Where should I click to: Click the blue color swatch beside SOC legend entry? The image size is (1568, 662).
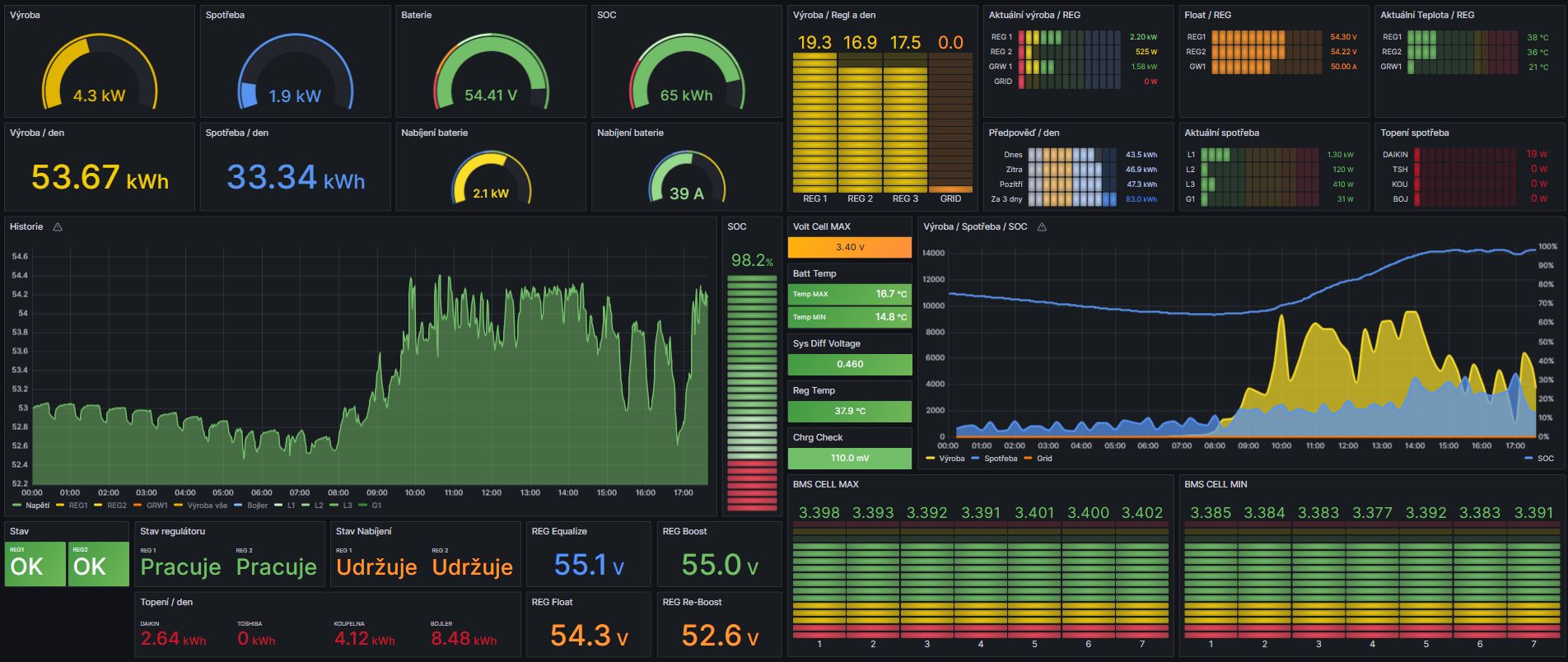[x=1529, y=458]
